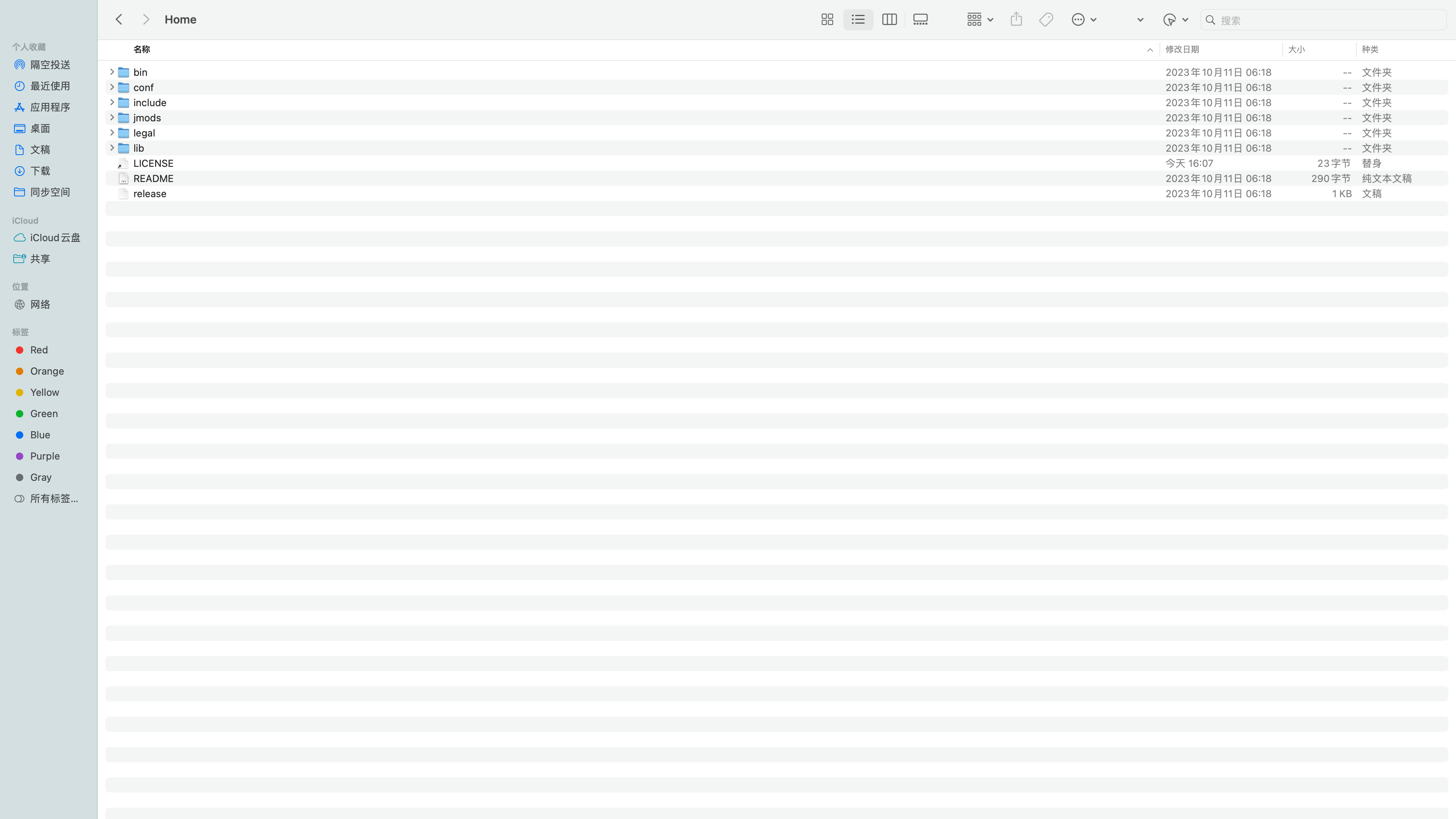
Task: Sort by the 修改日期 column header
Action: [x=1182, y=49]
